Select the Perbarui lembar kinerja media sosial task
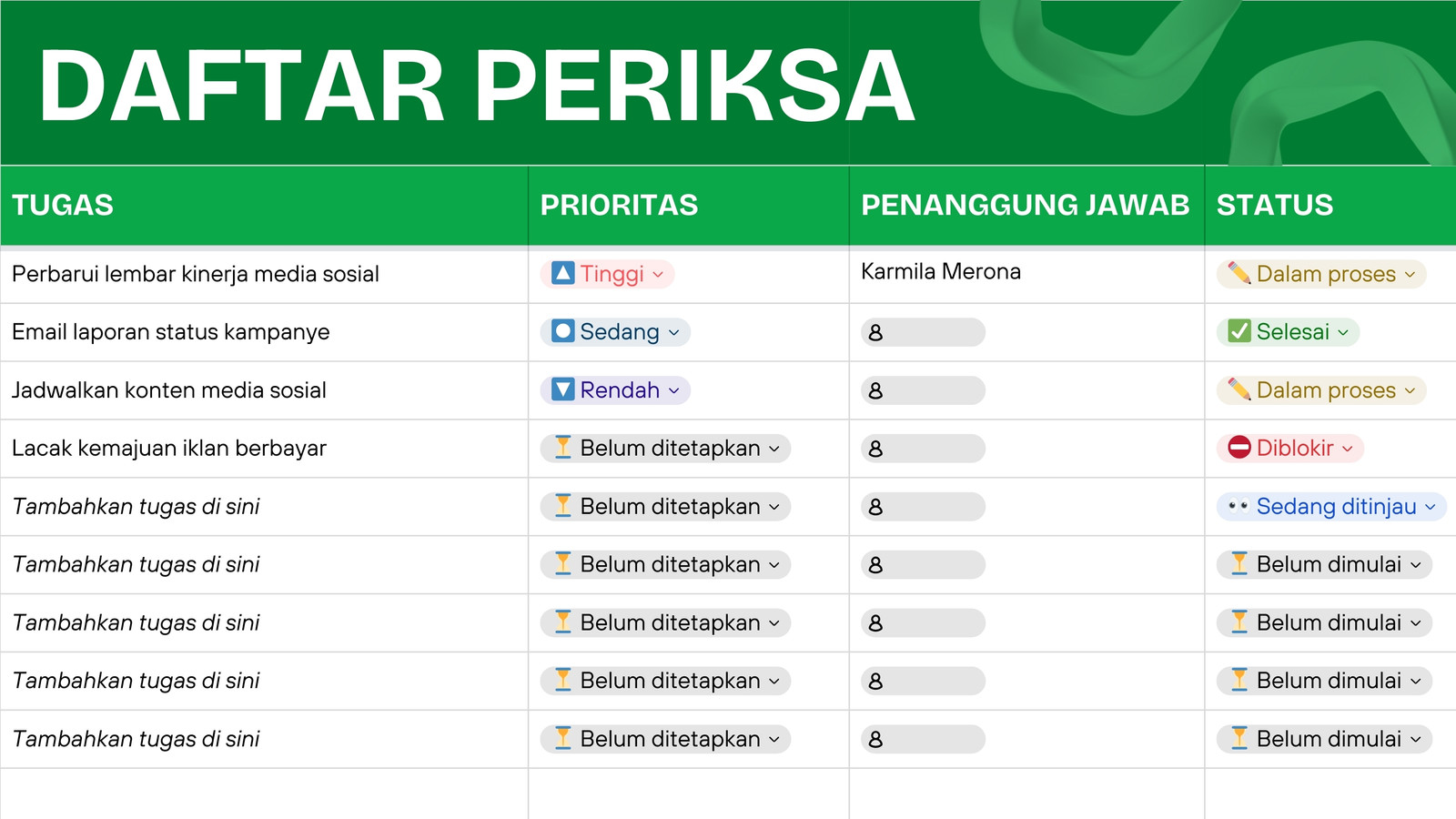Viewport: 1456px width, 819px height. (x=196, y=274)
